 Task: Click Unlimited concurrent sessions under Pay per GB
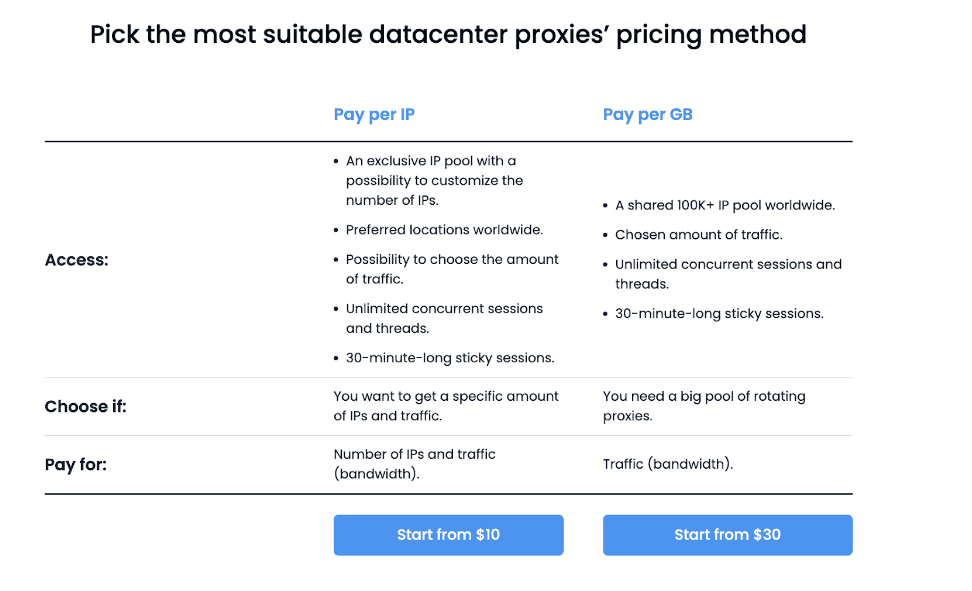click(728, 274)
